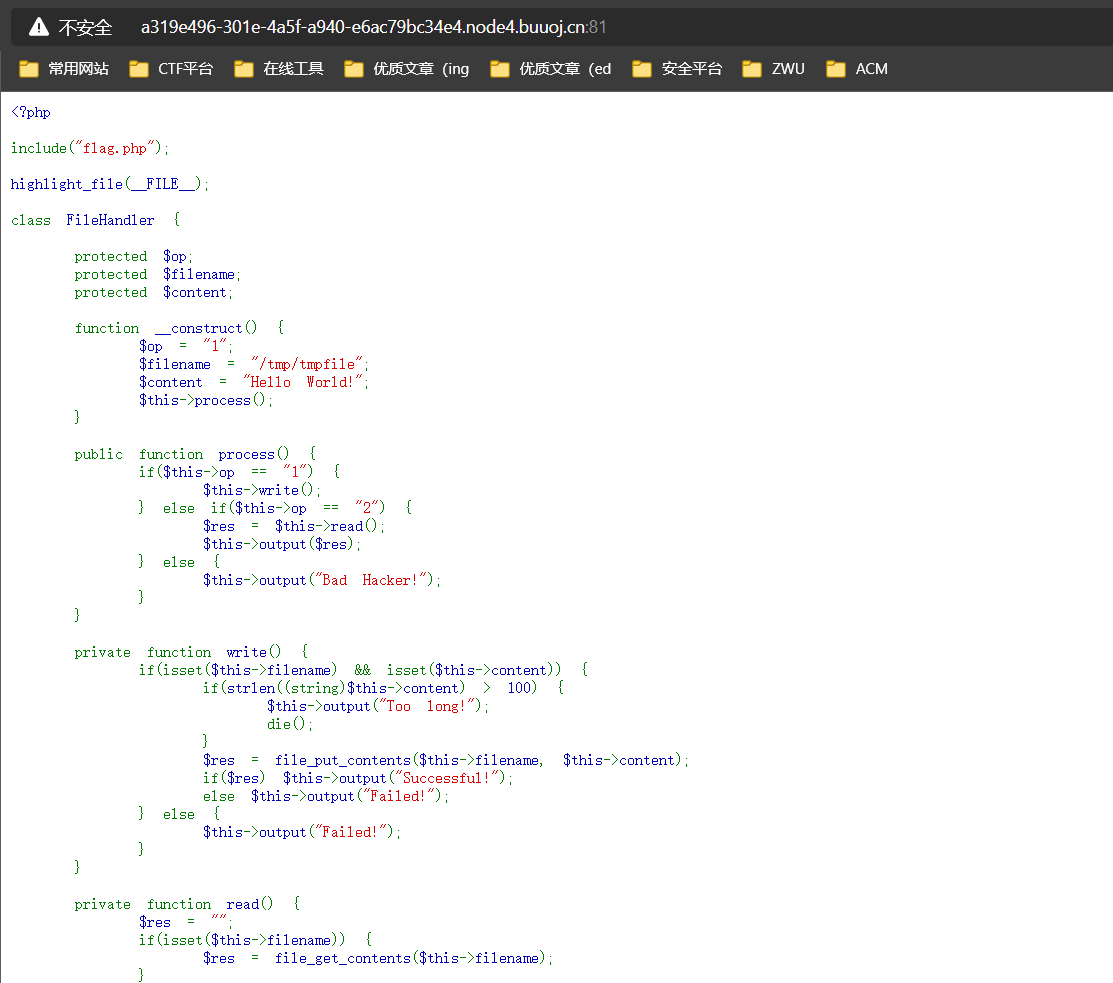Open the 安全平台 bookmarks folder

tap(677, 69)
